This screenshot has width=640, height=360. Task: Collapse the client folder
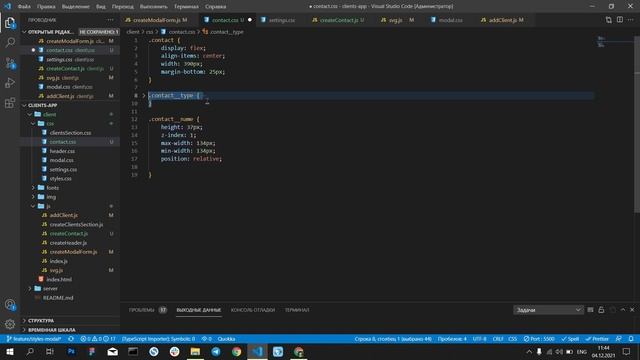30,114
